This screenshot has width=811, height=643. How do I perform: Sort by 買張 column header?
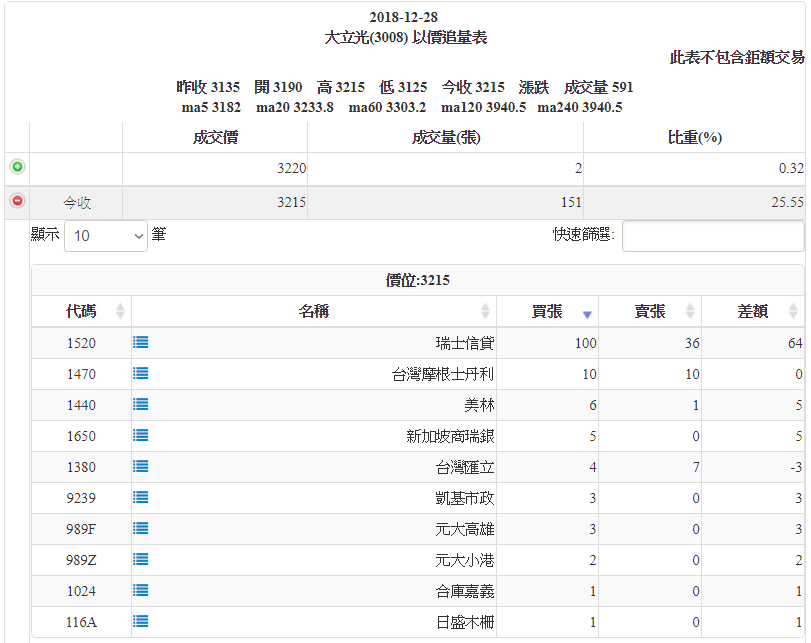pos(547,311)
